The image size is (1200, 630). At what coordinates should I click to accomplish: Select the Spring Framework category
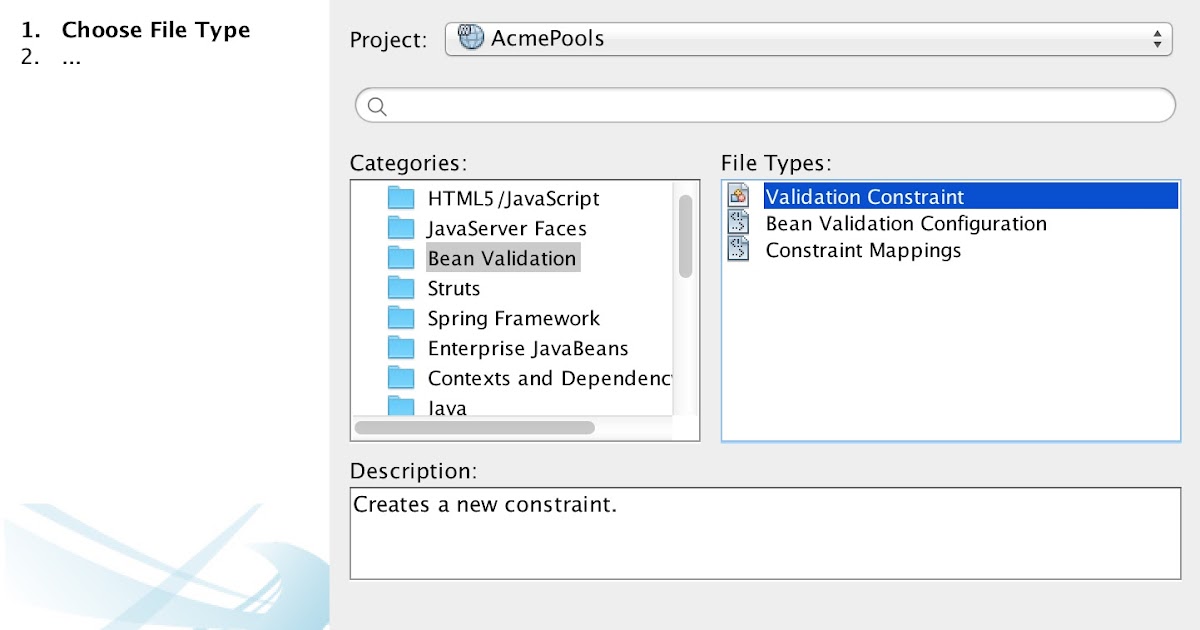click(513, 318)
